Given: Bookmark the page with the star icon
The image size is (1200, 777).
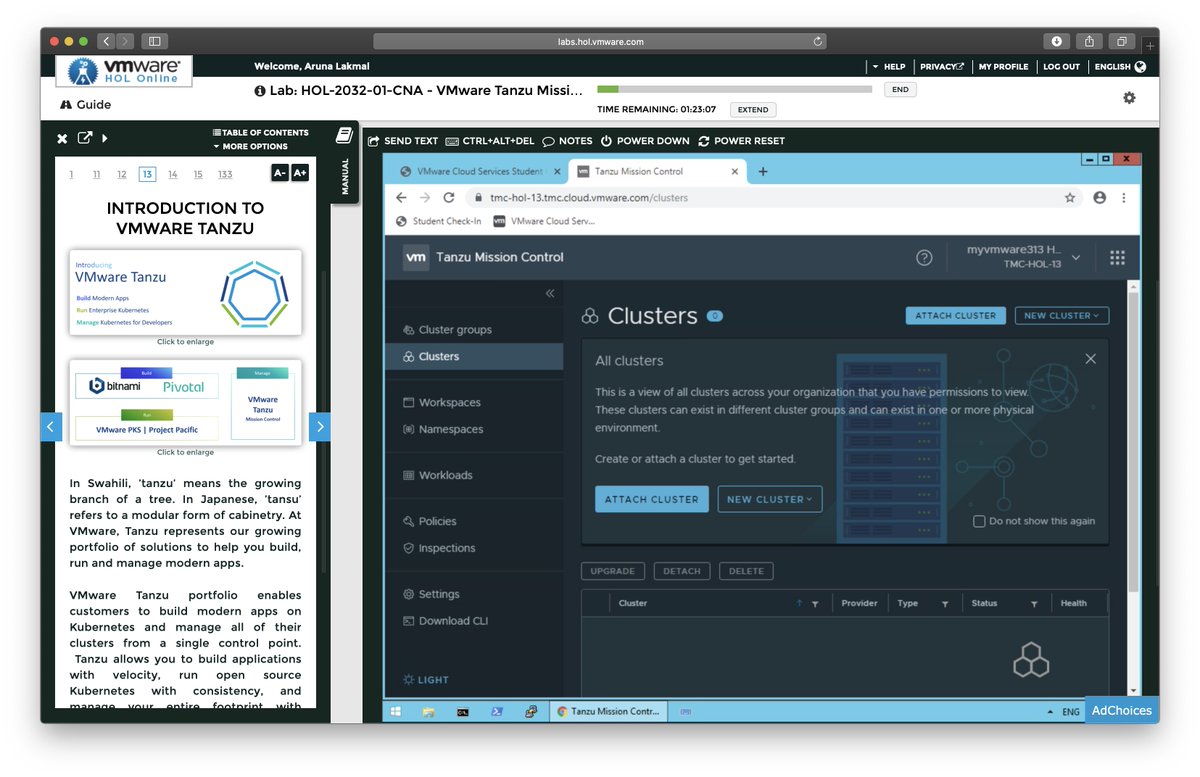Looking at the screenshot, I should click(1070, 198).
